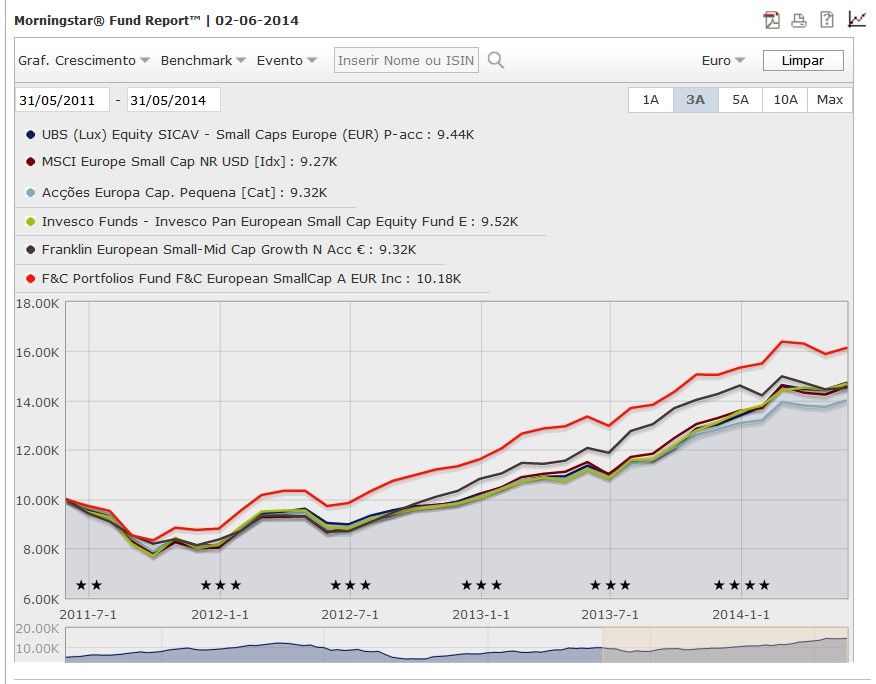
Task: Select the 3A time range tab
Action: coord(696,100)
